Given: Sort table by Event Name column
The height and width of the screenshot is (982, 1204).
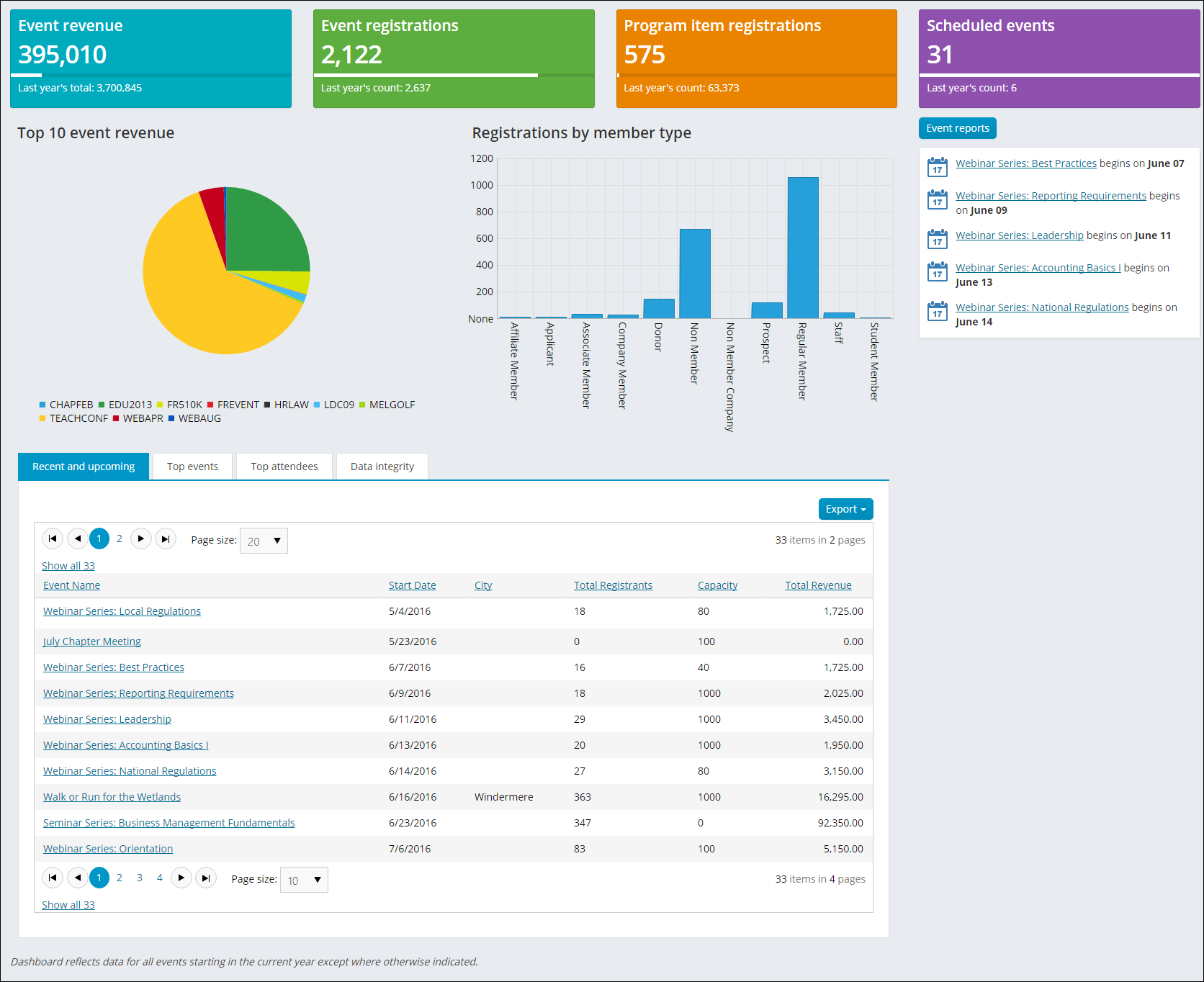Looking at the screenshot, I should (71, 585).
